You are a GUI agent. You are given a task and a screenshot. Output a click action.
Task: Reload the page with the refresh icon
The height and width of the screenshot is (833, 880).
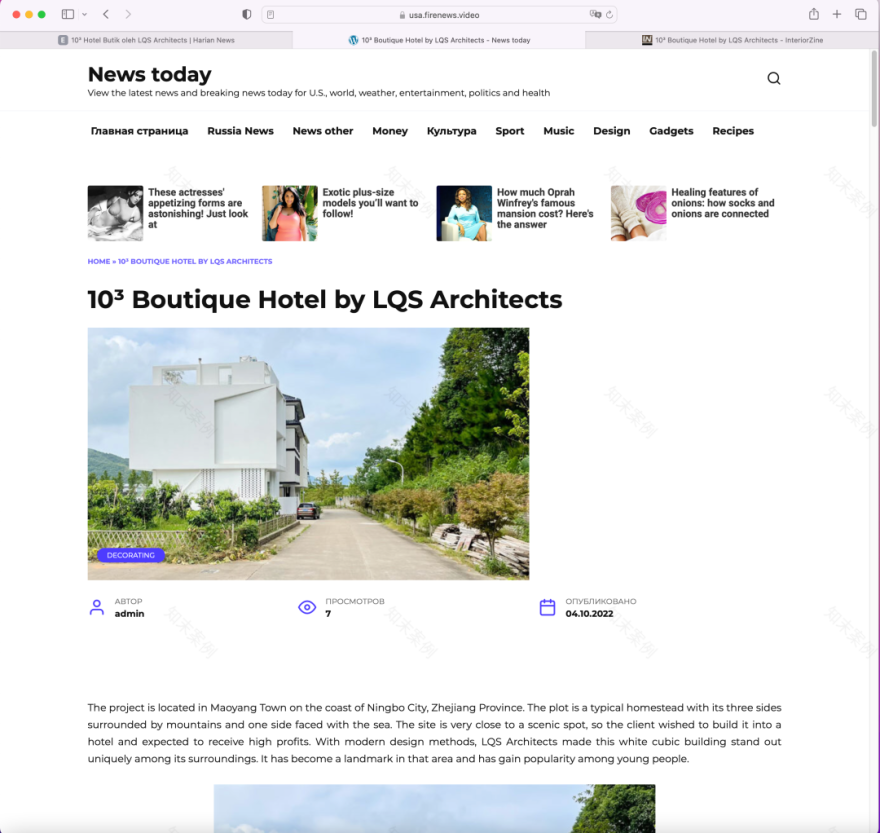pyautogui.click(x=610, y=15)
